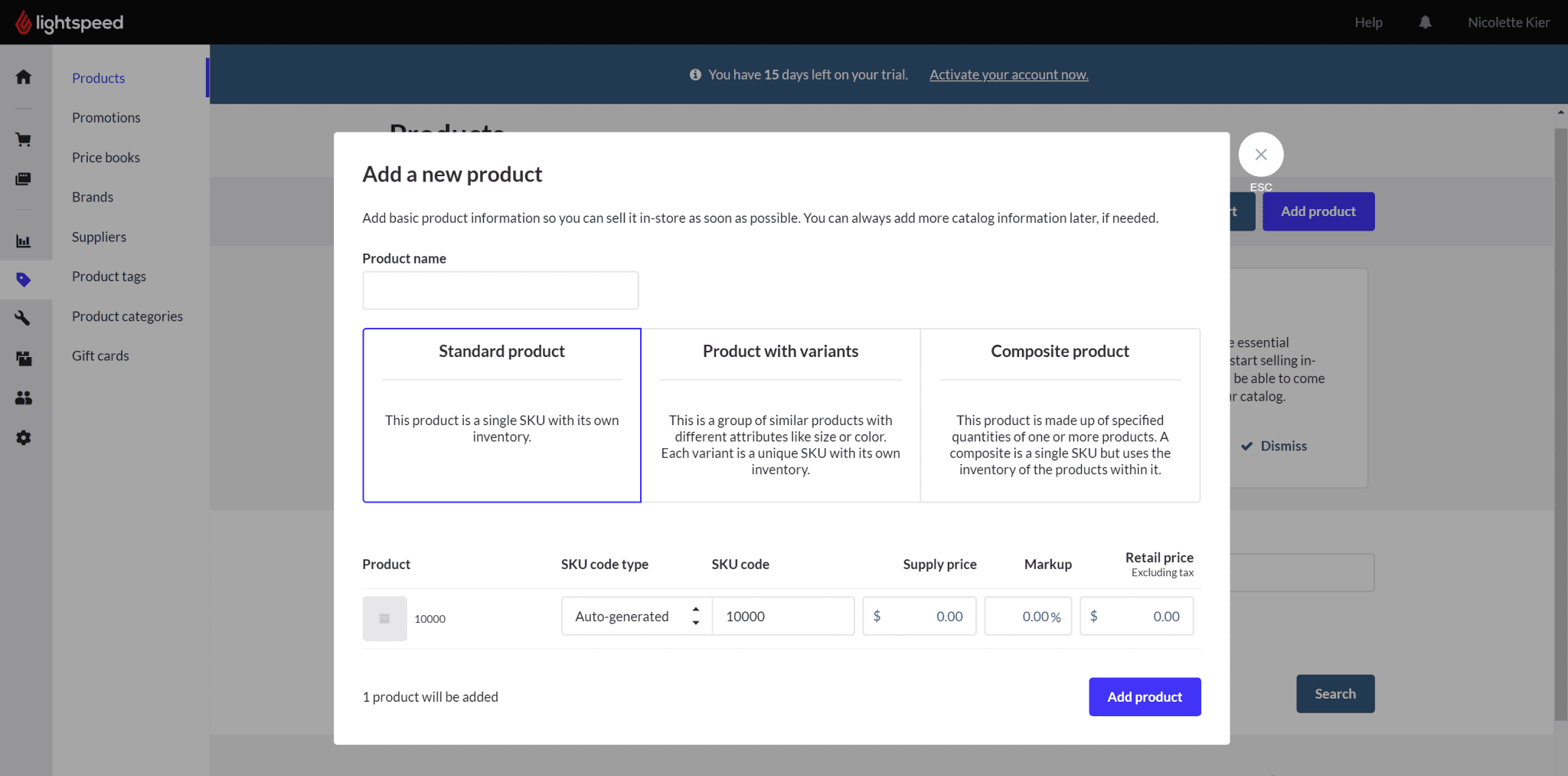Click Activate your account now link
Screen dimensions: 1568x776
click(x=1008, y=74)
